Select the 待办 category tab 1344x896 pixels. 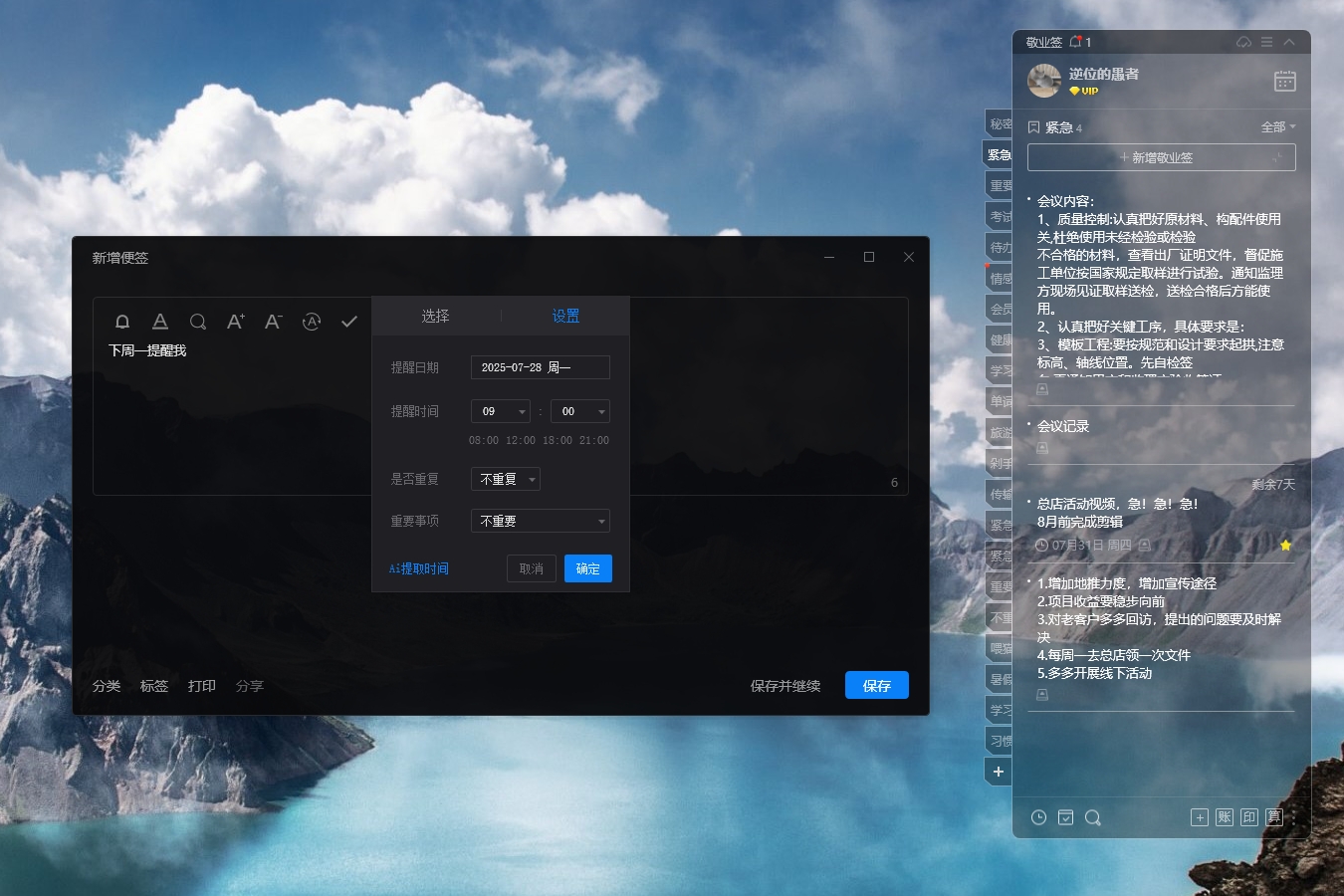pos(1000,247)
